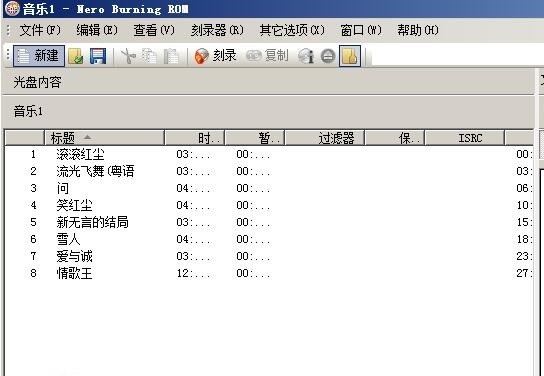Image resolution: width=544 pixels, height=376 pixels.
Task: Click the Paste clipboard icon
Action: point(171,56)
